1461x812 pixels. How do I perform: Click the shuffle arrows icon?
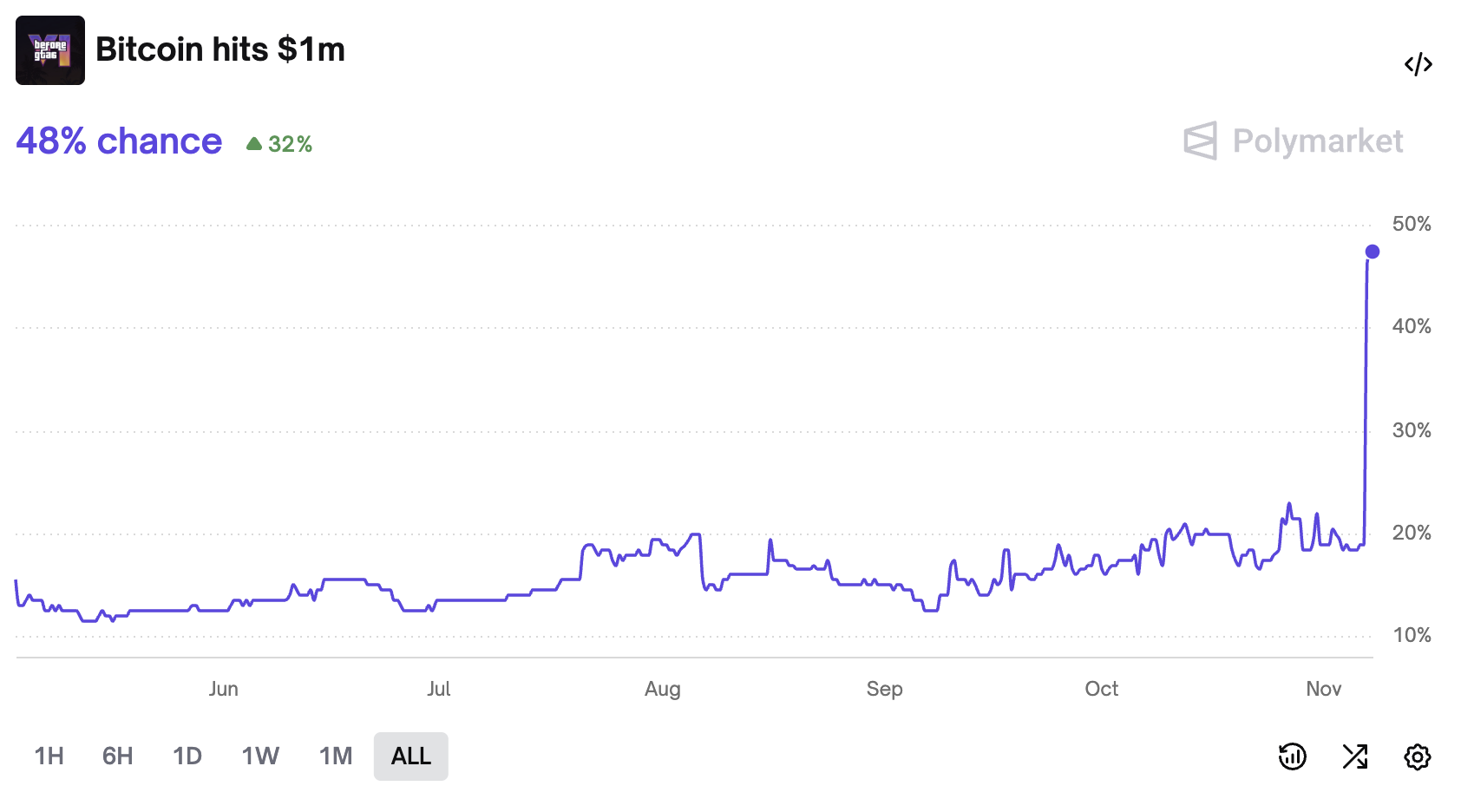(1354, 756)
